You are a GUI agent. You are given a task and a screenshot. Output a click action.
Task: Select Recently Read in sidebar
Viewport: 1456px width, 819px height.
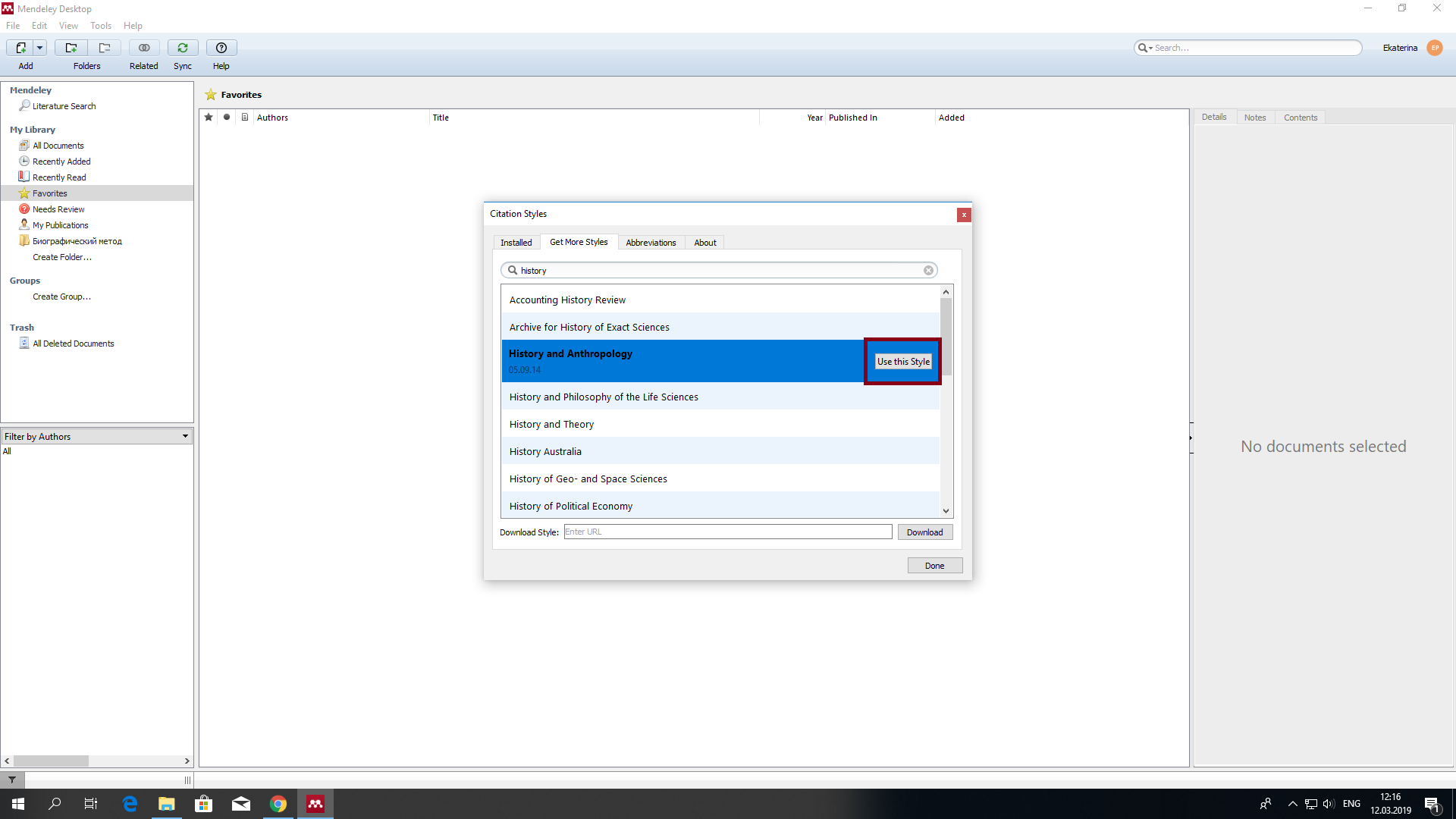tap(59, 177)
